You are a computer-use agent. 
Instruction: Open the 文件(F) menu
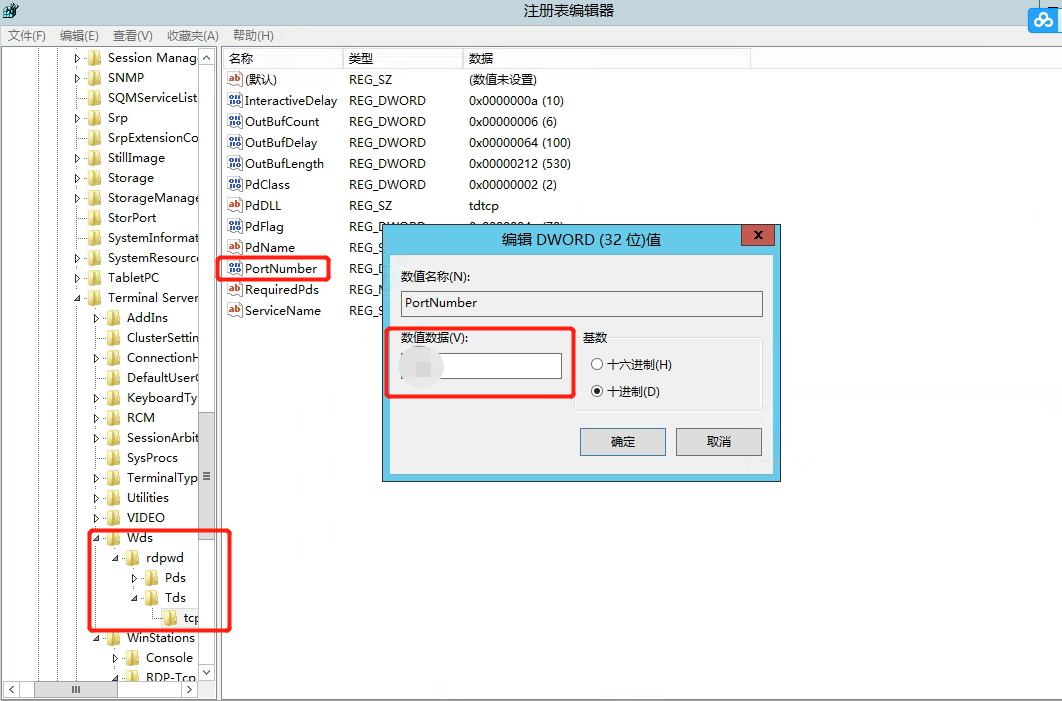[26, 35]
